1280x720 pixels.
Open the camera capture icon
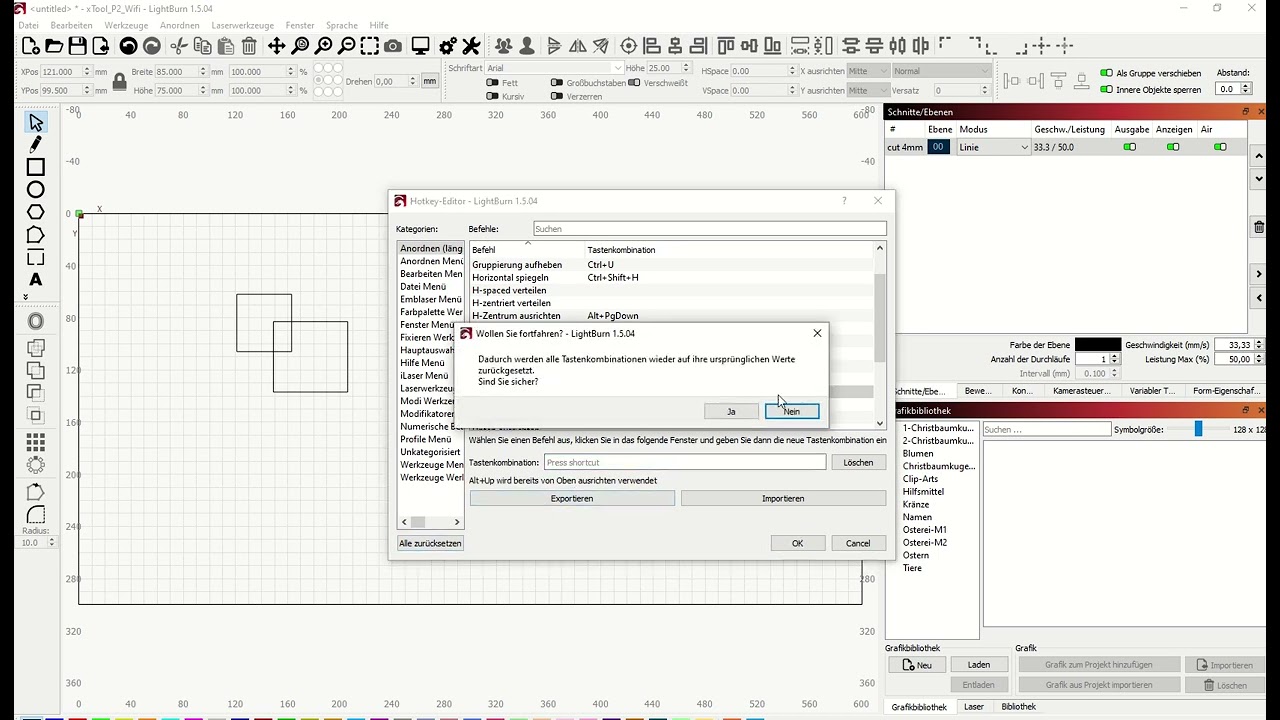(x=393, y=46)
